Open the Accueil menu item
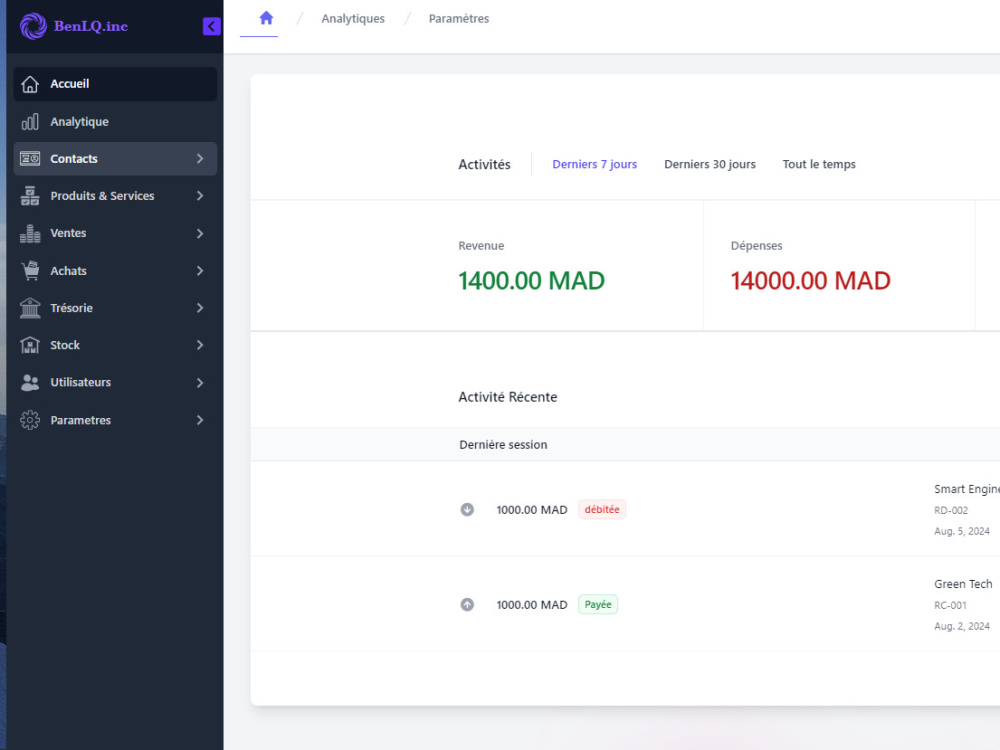The image size is (1000, 750). 115,84
